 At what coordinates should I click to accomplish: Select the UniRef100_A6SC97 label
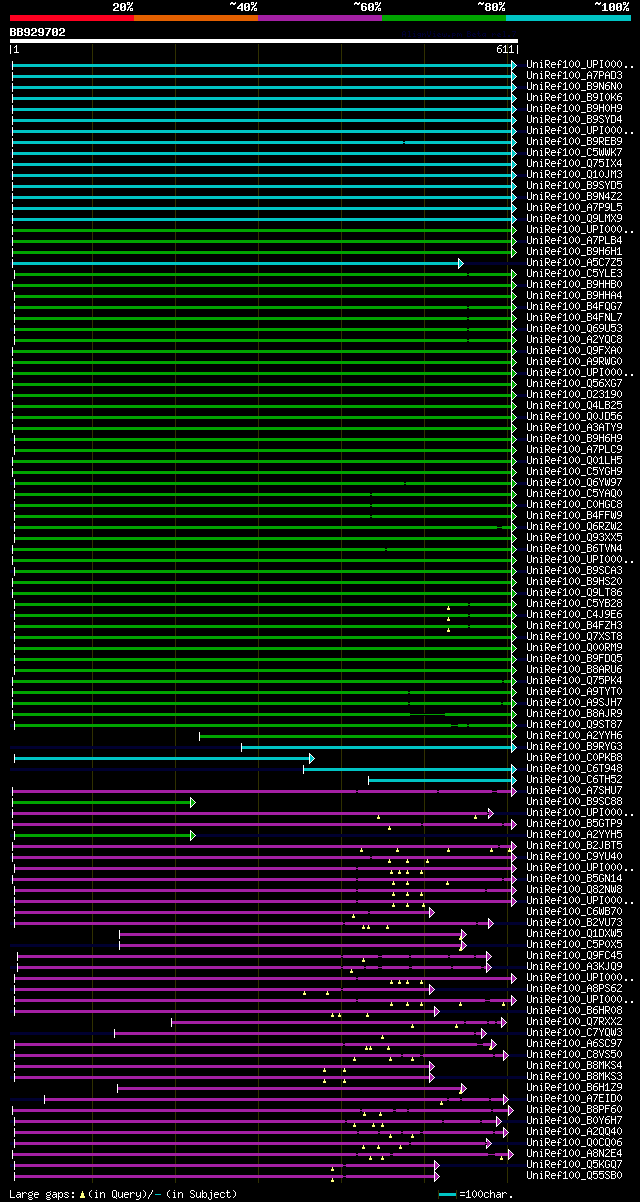click(x=575, y=1043)
